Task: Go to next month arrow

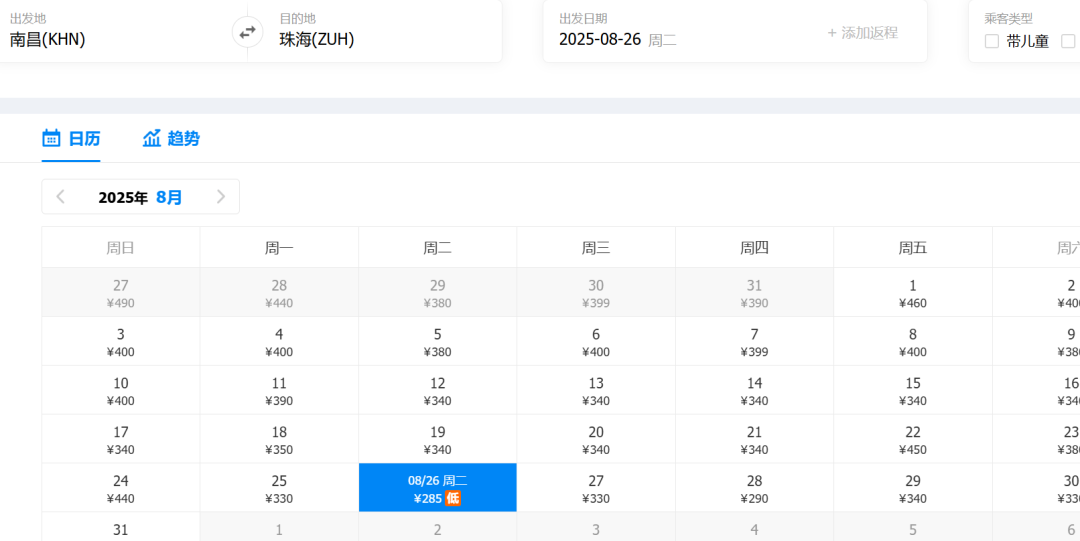Action: click(x=221, y=197)
